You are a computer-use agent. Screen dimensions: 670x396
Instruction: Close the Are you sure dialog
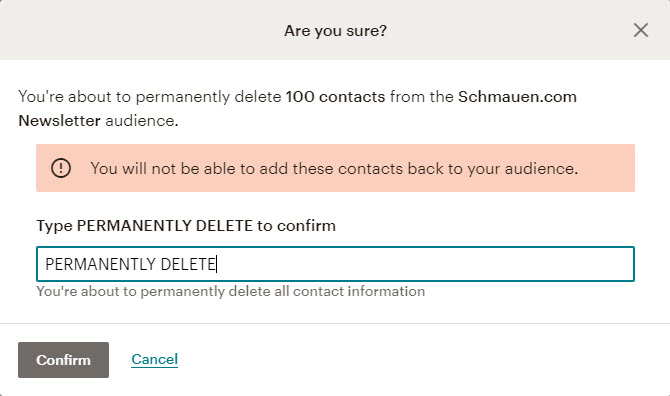(641, 30)
